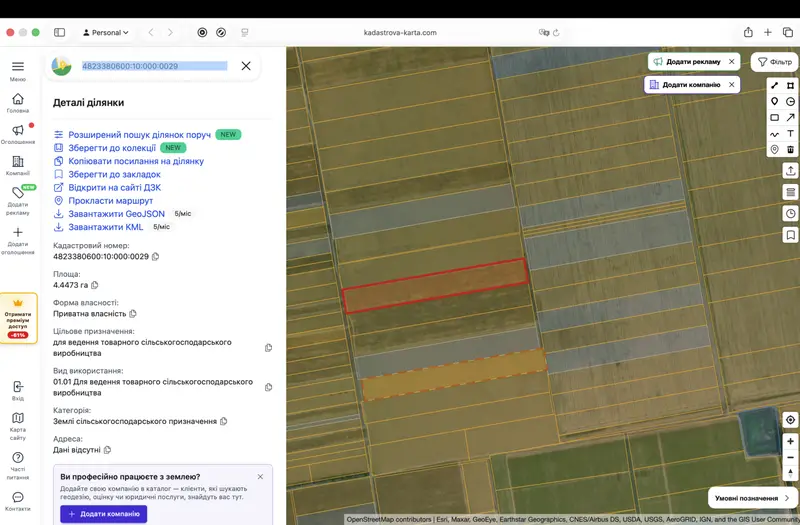Expand Умовні позначення legend

coord(752,498)
